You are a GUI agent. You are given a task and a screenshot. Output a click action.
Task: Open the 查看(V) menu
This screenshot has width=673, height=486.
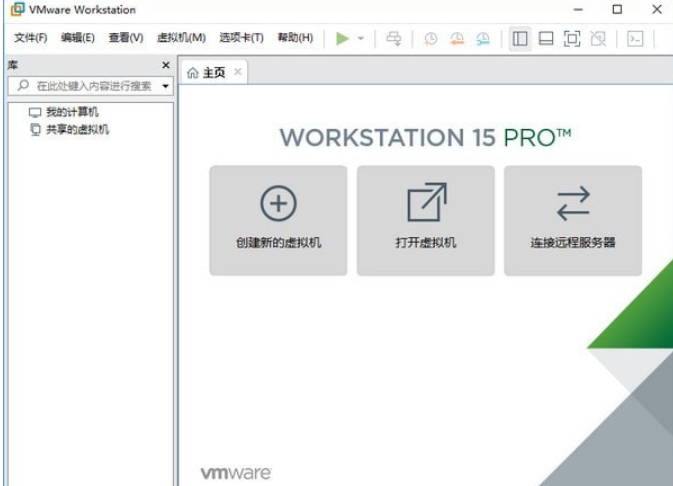pyautogui.click(x=126, y=38)
